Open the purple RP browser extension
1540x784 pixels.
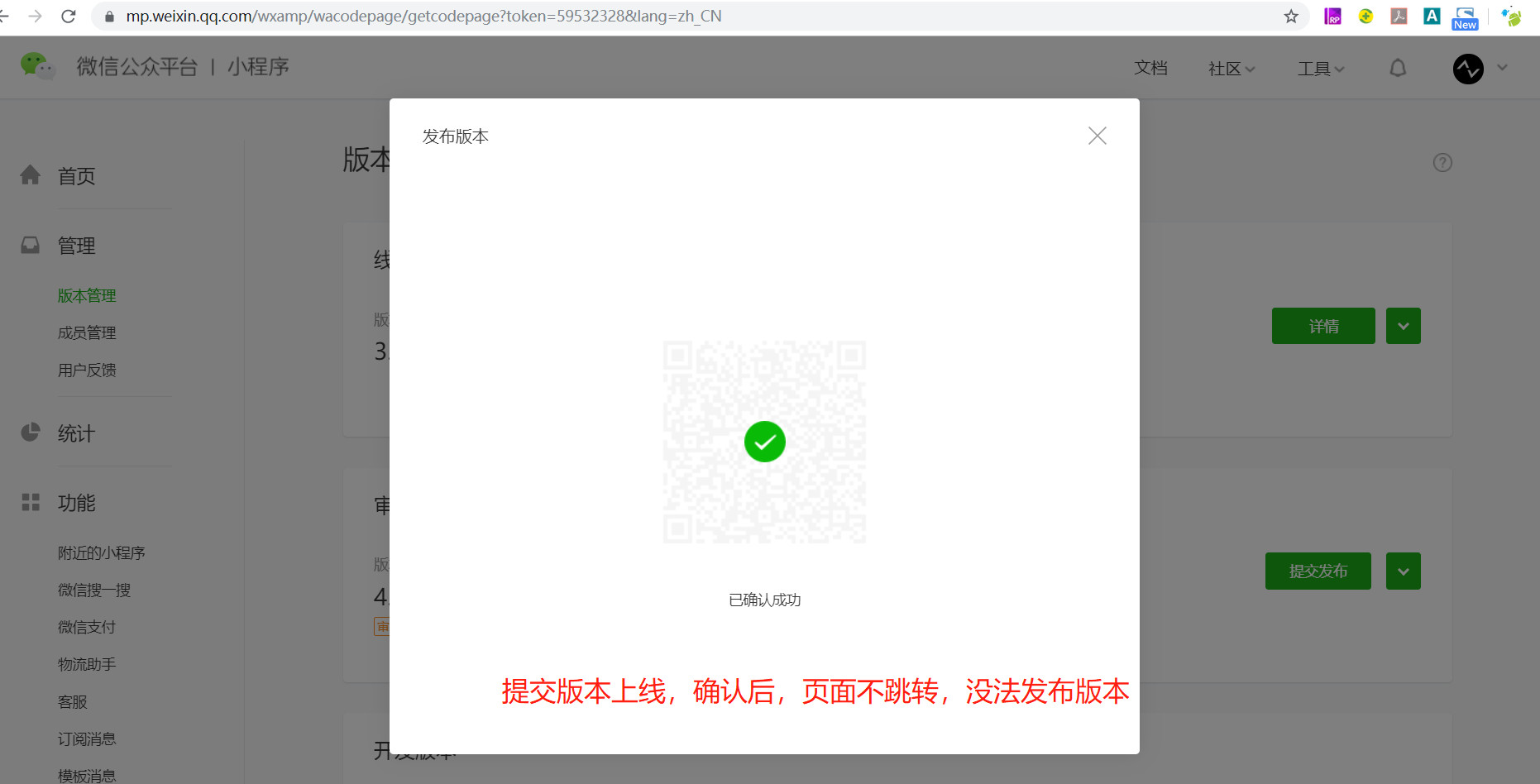pos(1332,17)
